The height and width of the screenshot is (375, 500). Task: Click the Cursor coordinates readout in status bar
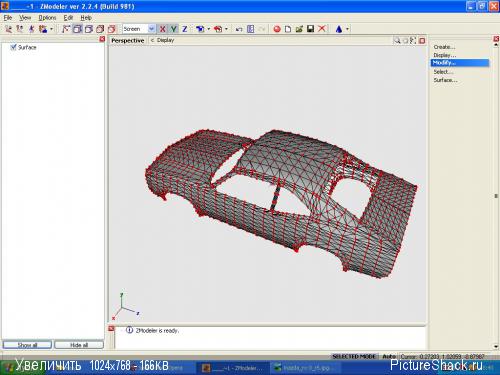442,356
